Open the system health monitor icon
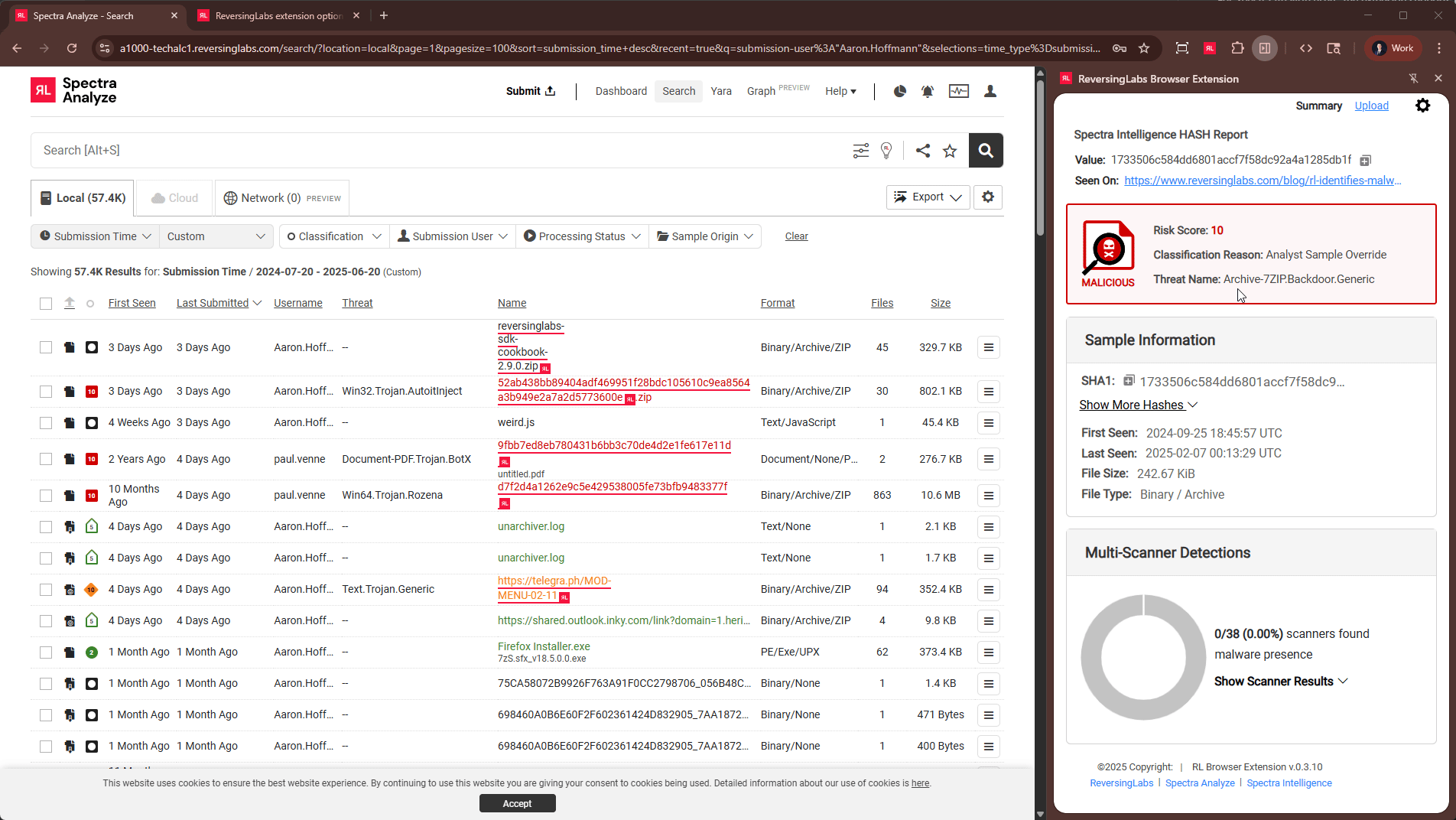 959,91
